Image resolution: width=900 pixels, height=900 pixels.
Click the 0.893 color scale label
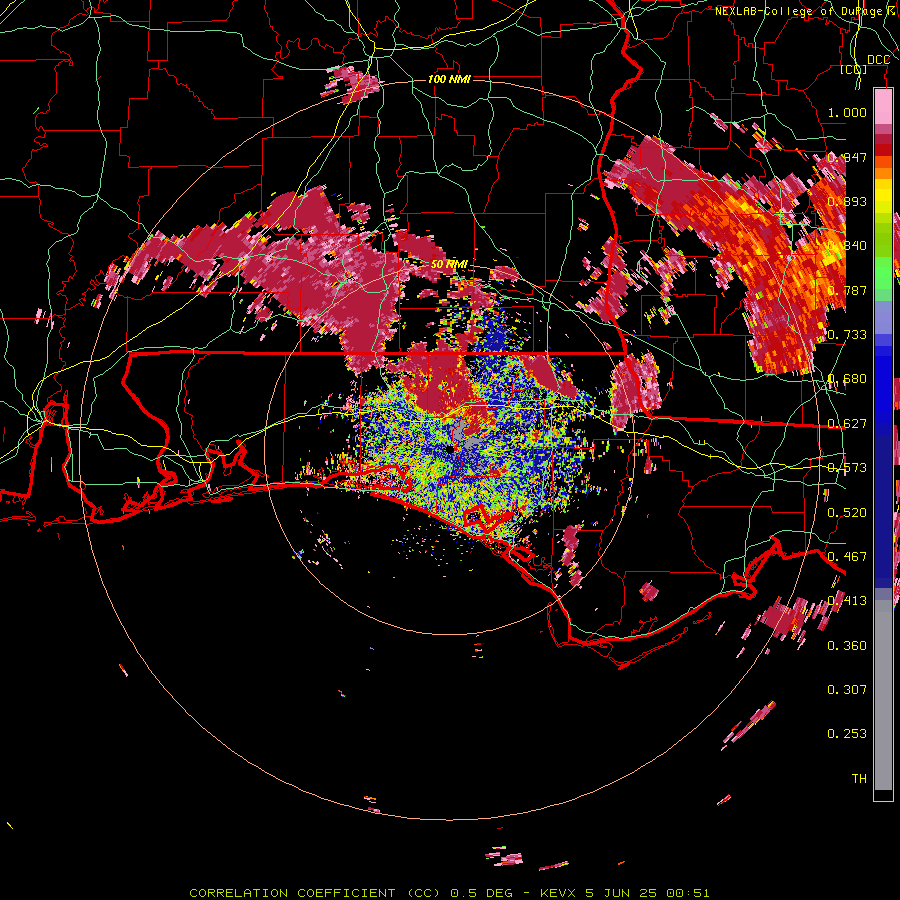click(847, 201)
